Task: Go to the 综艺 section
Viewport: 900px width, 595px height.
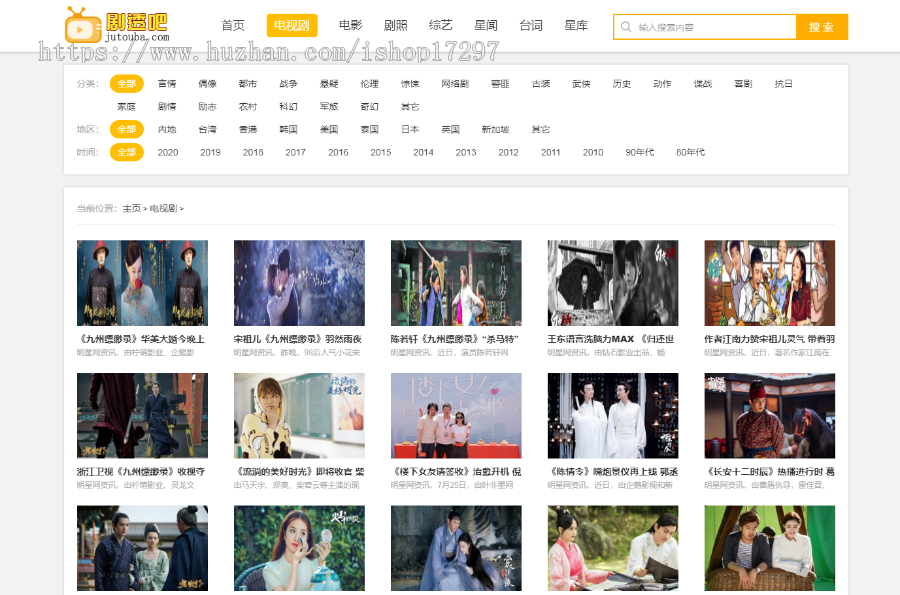Action: pos(440,26)
